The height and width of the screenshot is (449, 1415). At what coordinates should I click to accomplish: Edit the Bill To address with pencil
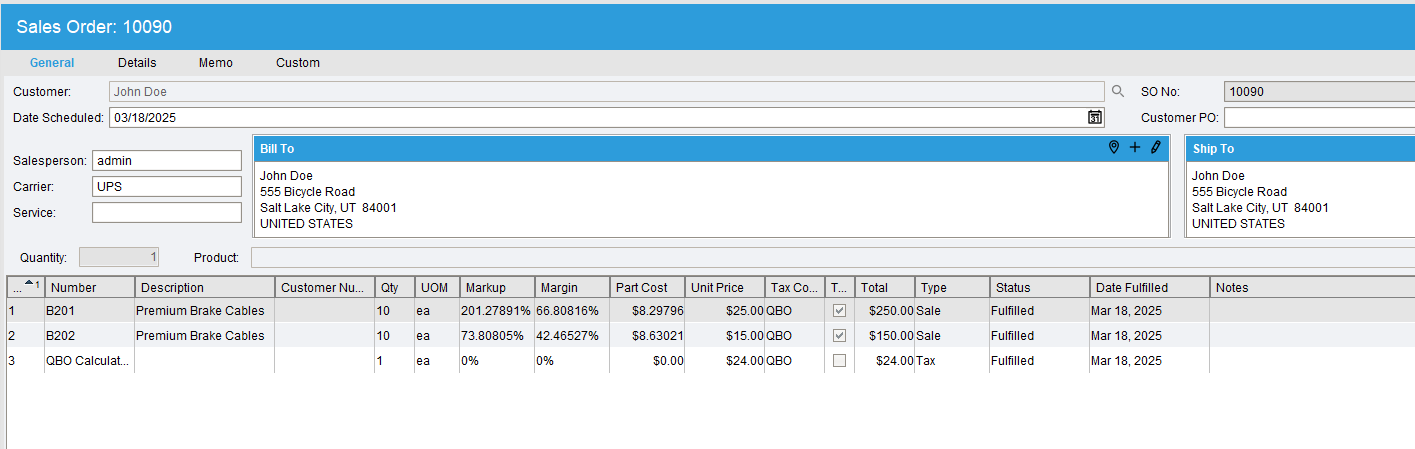pos(1156,148)
